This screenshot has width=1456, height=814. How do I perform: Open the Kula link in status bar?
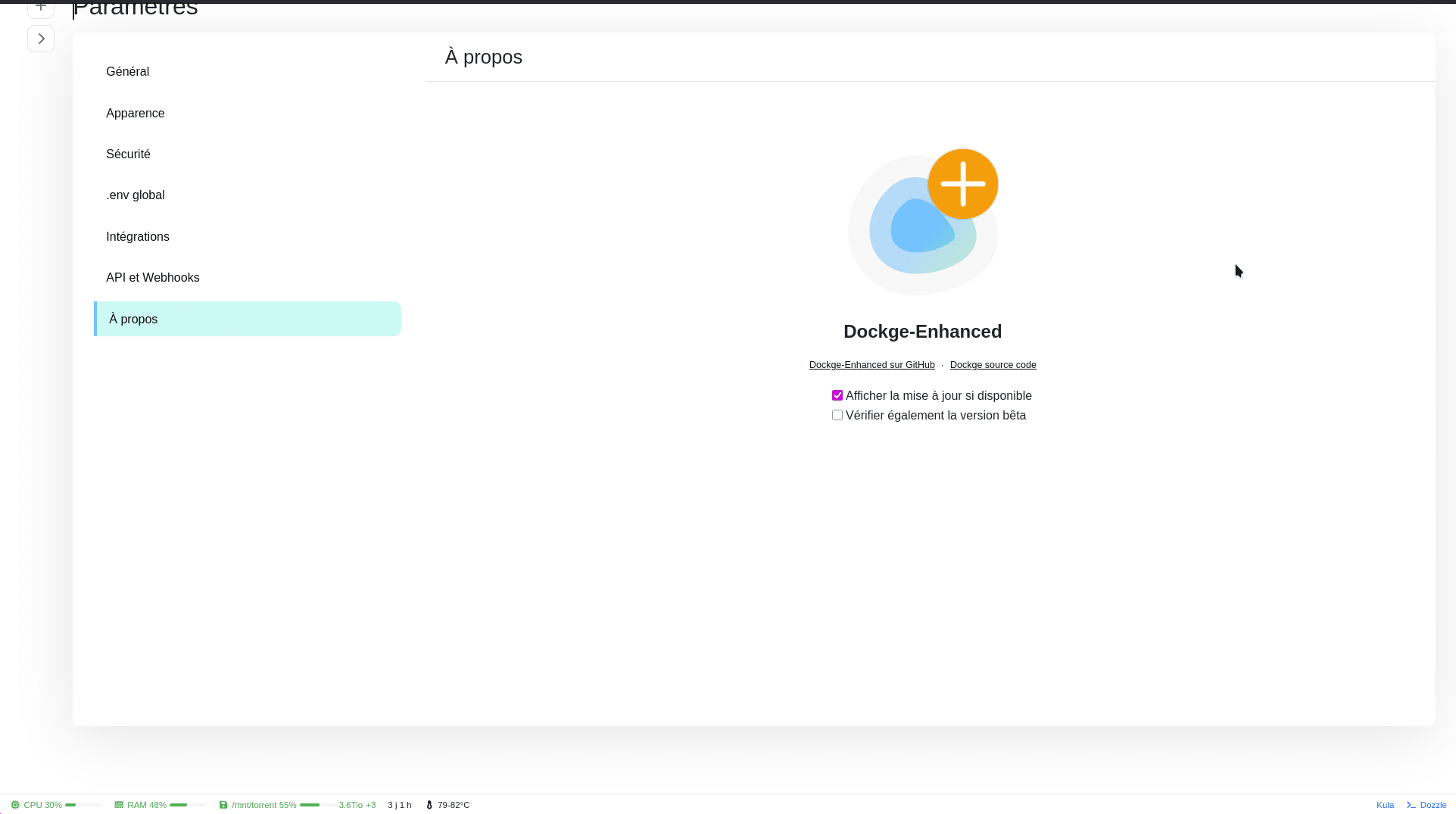[1385, 805]
